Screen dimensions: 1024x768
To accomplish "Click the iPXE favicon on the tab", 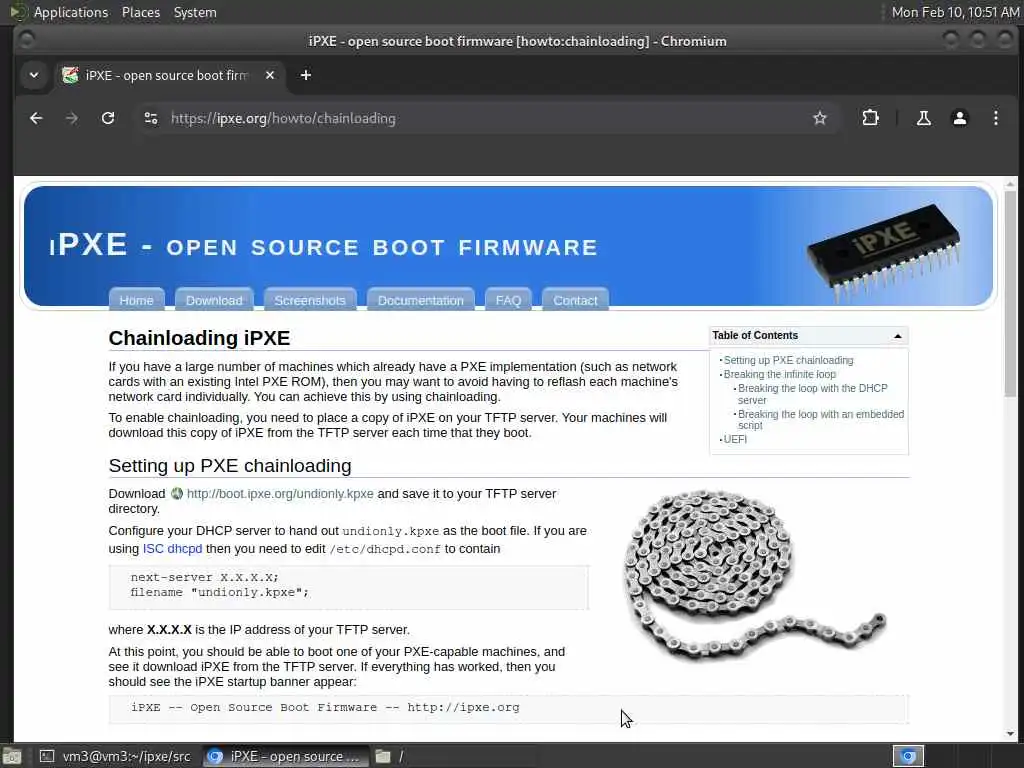I will pos(70,75).
